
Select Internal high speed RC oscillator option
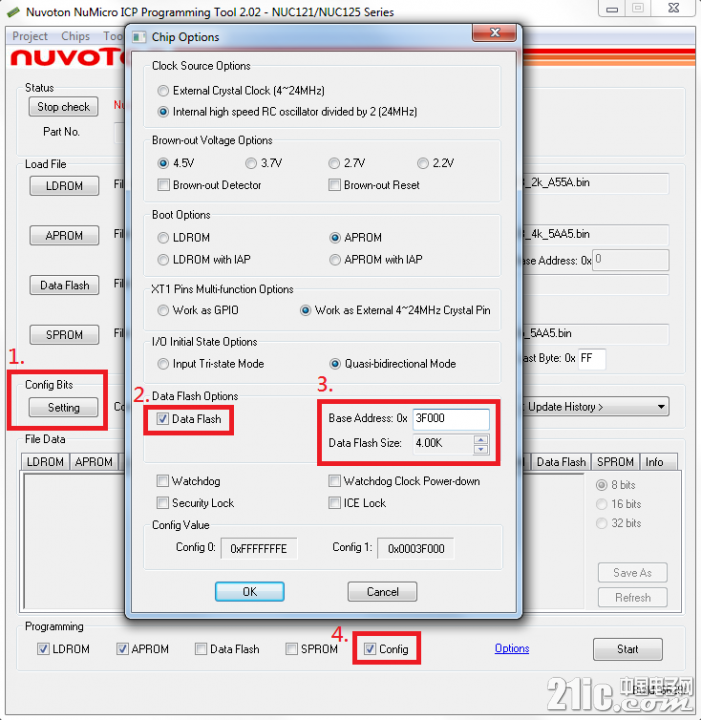pos(163,112)
